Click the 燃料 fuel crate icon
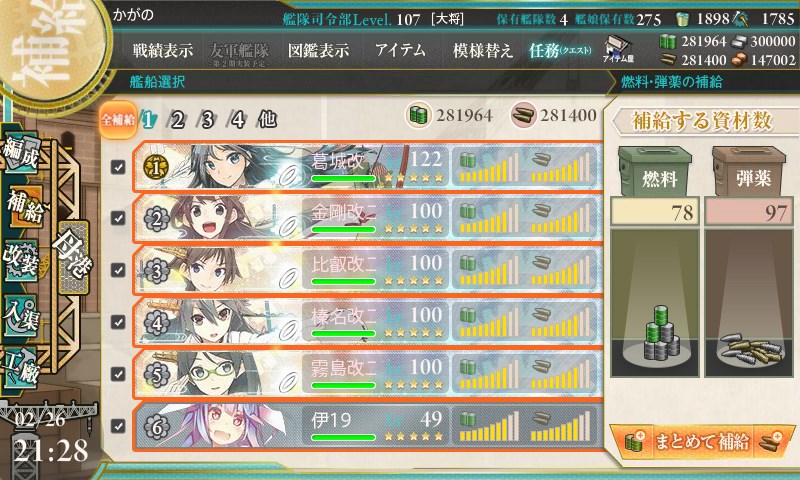 click(x=655, y=171)
